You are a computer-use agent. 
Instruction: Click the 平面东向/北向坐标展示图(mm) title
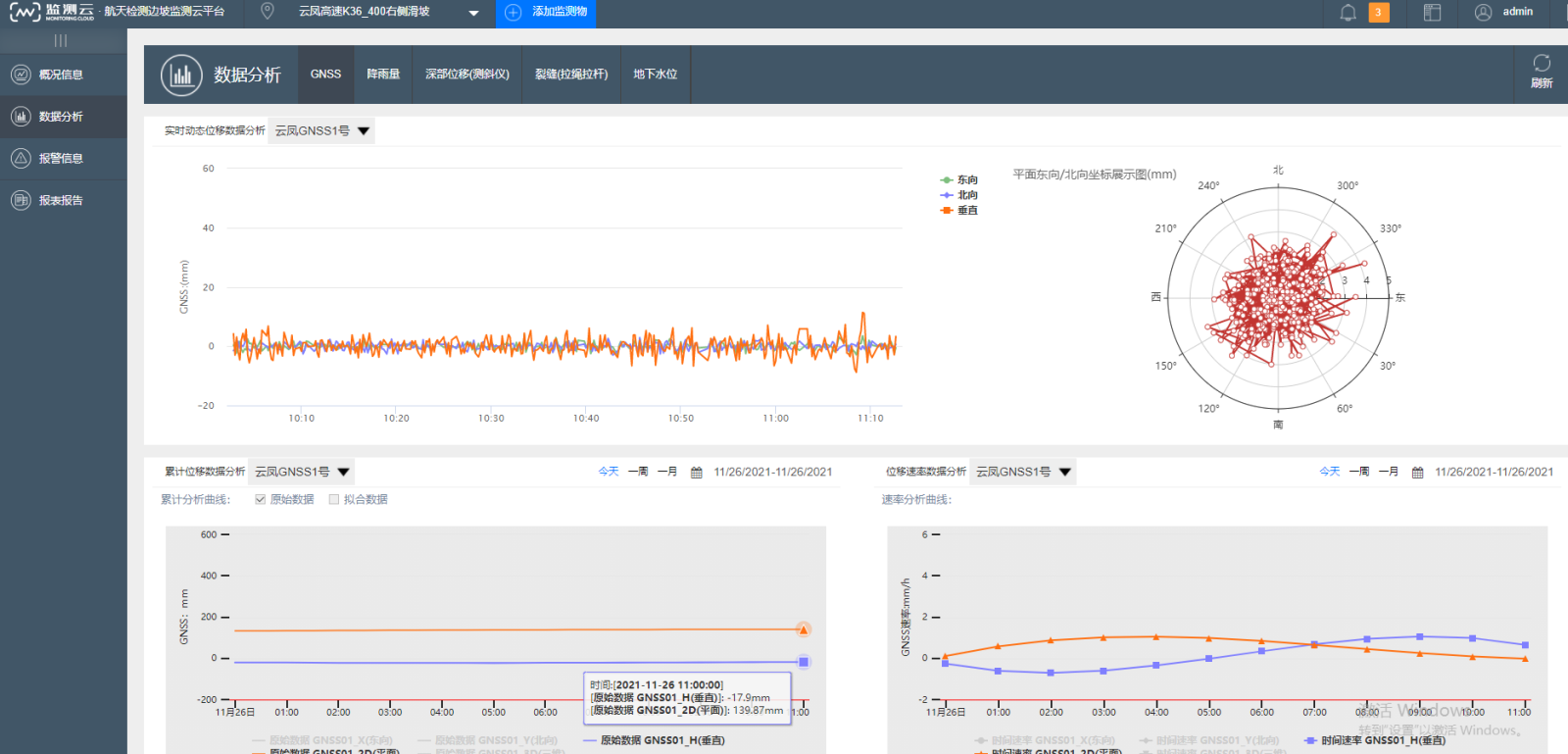pyautogui.click(x=1095, y=175)
